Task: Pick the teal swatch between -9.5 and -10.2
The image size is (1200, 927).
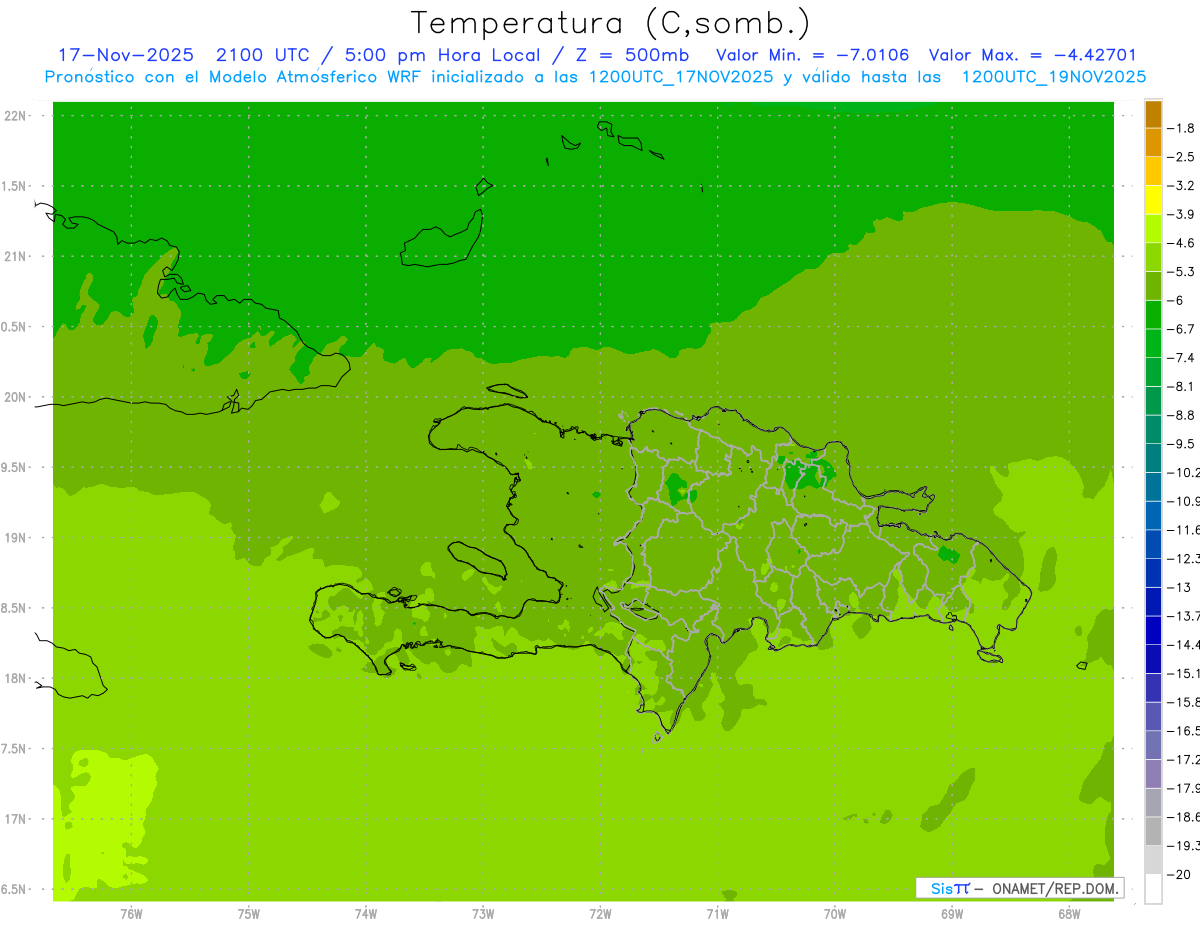Action: click(1153, 458)
